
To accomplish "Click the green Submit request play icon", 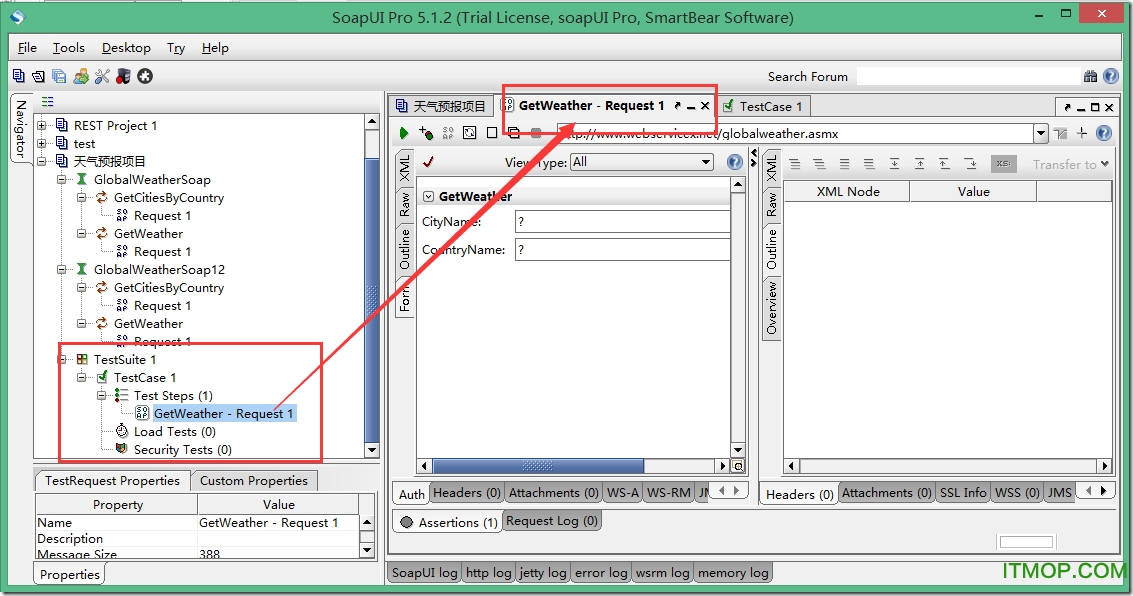I will coord(404,133).
